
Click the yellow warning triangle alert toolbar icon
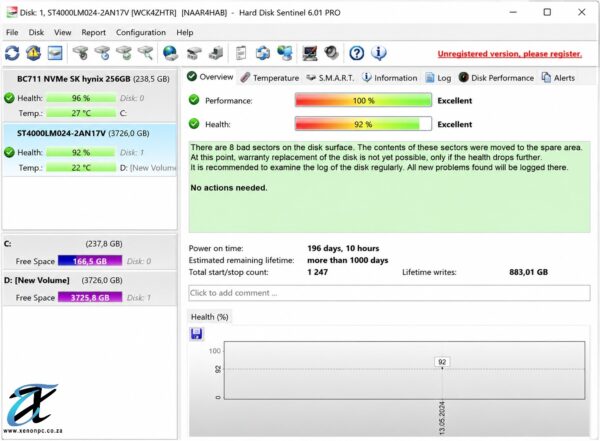pyautogui.click(x=33, y=53)
